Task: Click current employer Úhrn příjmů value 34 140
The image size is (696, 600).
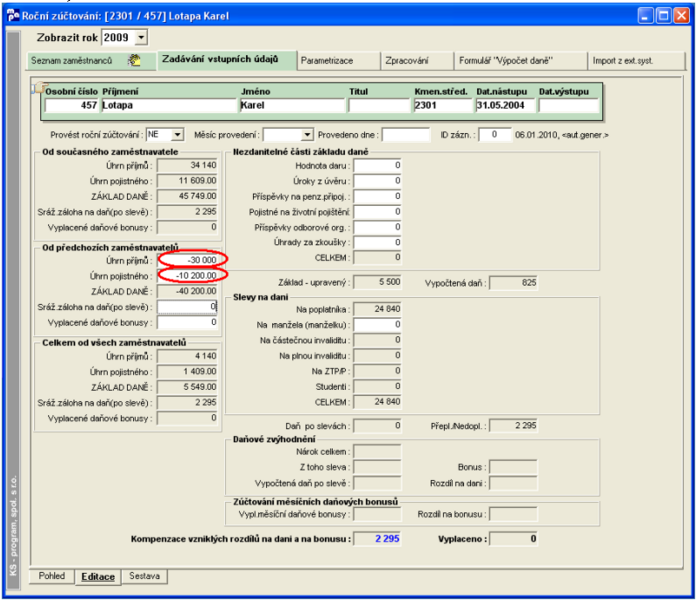Action: (188, 166)
